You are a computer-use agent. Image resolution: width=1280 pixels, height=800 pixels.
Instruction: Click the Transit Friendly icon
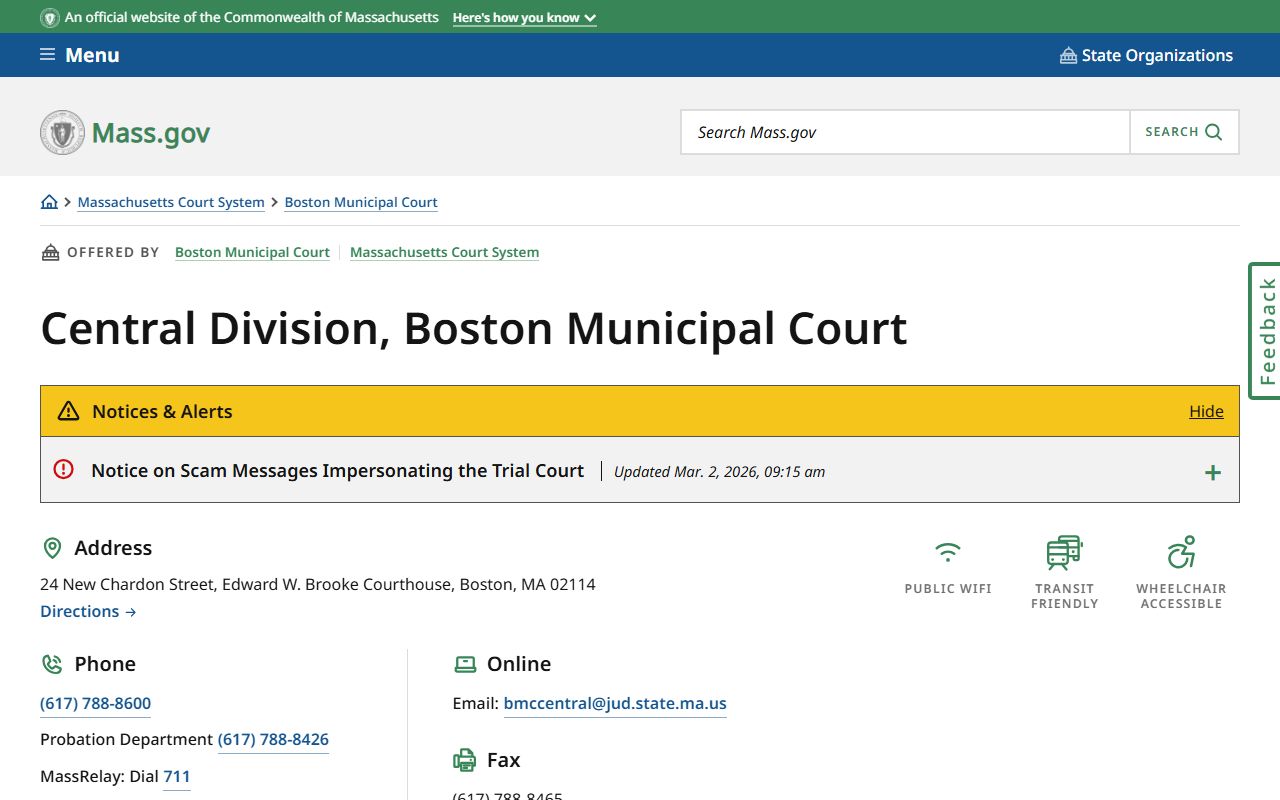(x=1064, y=552)
